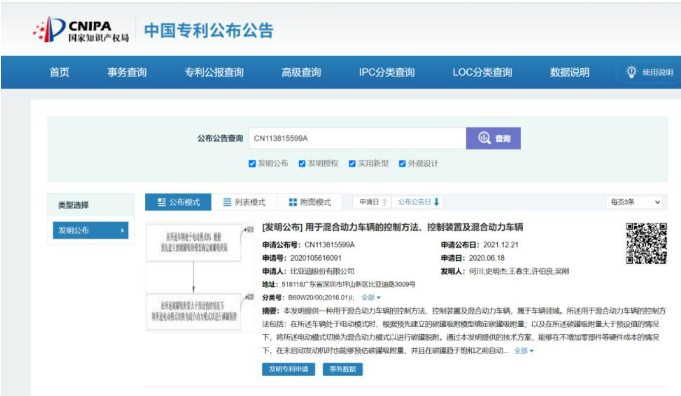Toggle the 外观设计 checkbox
Viewport: 681px width, 396px height.
tap(402, 164)
